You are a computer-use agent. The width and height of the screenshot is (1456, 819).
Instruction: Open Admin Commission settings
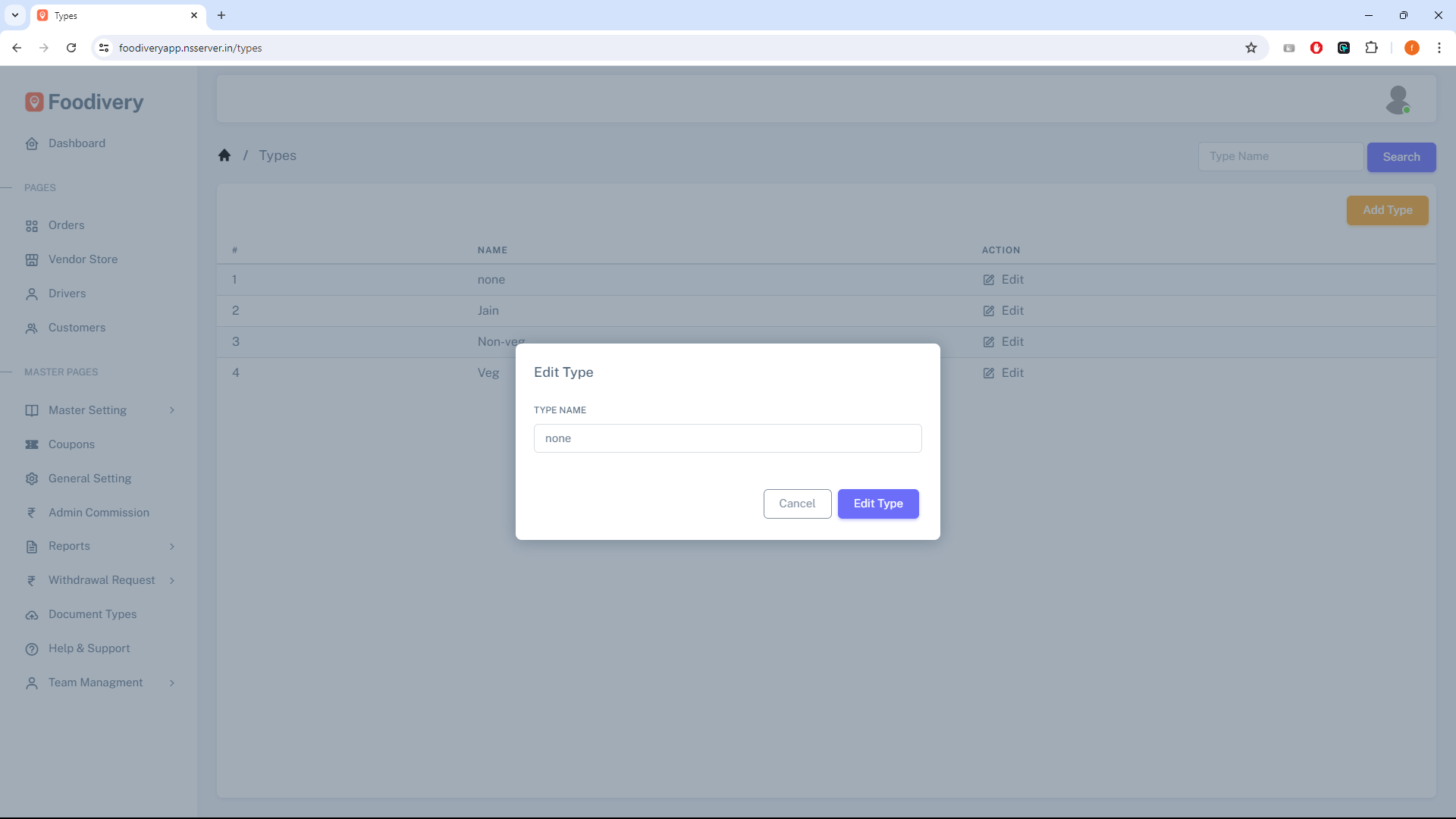click(x=99, y=513)
